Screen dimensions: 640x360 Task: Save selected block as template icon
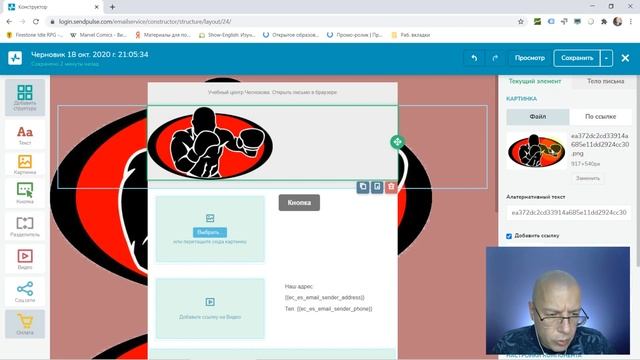click(377, 187)
